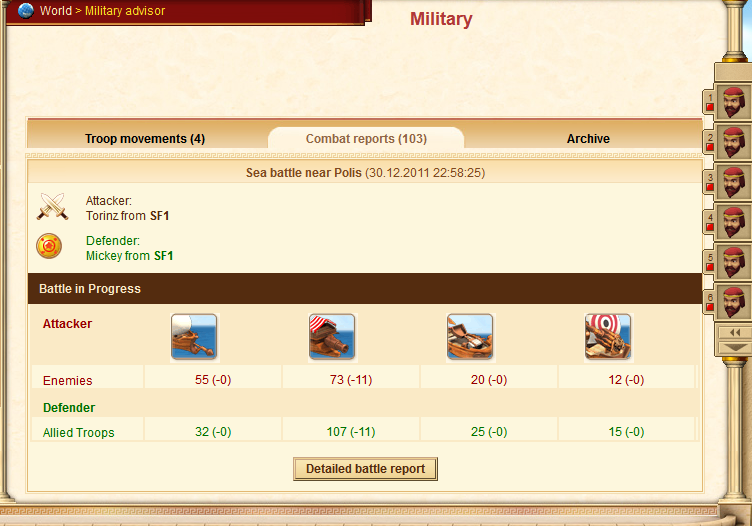Screen dimensions: 752x526
Task: Select advisor portrait number 5
Action: [734, 263]
